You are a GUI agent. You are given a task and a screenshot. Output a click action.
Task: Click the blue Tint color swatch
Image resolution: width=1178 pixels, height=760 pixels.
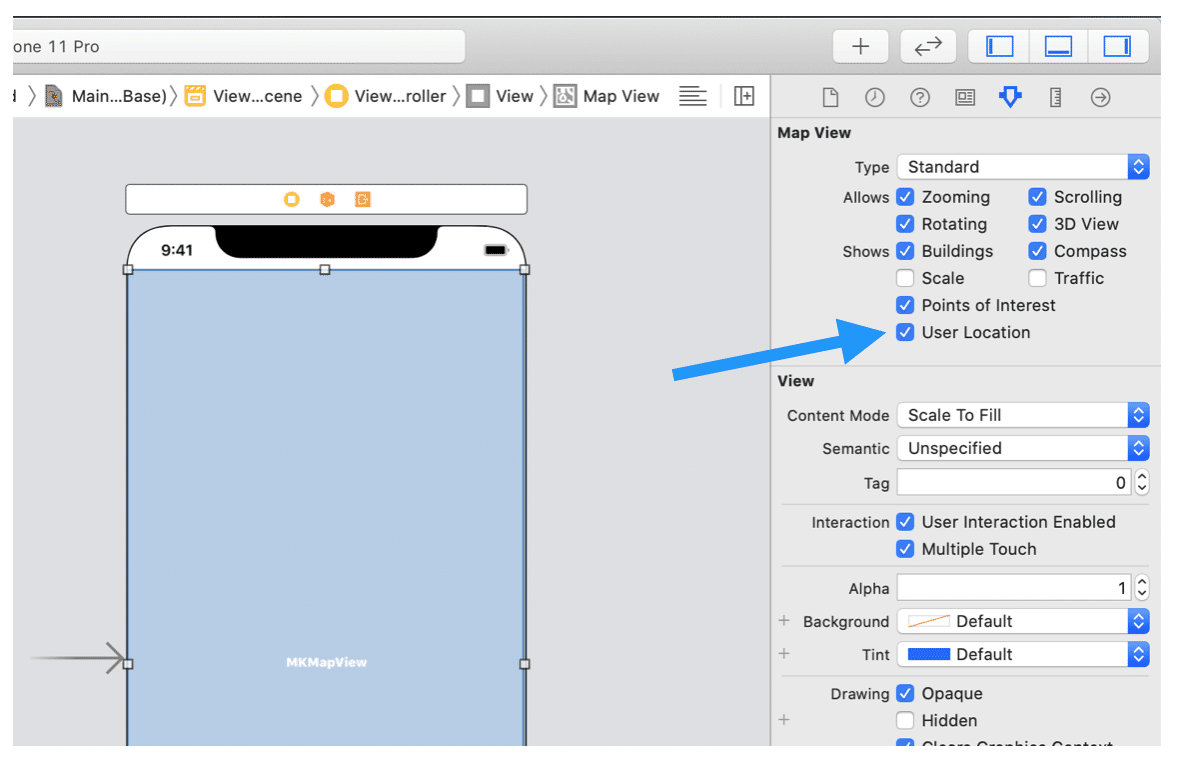pos(929,654)
